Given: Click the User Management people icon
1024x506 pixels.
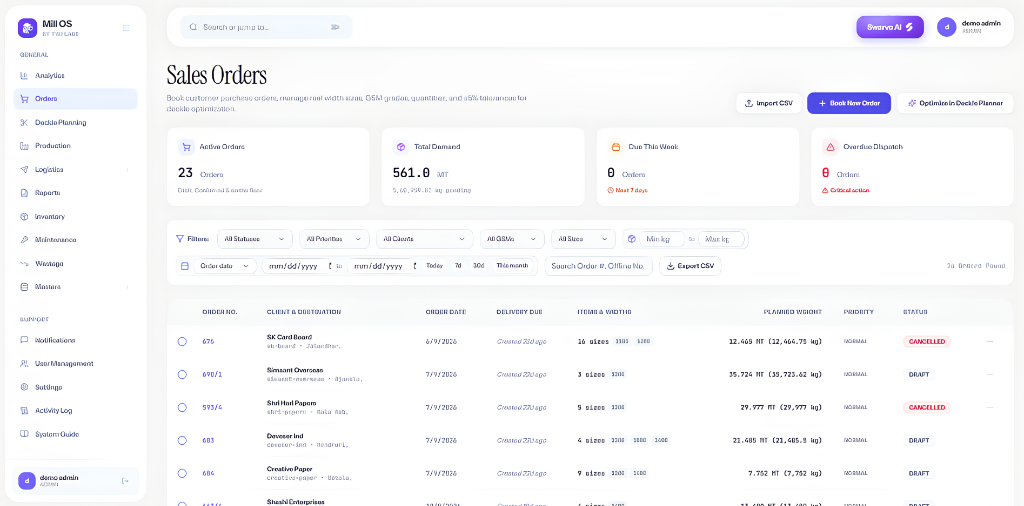Looking at the screenshot, I should point(24,364).
